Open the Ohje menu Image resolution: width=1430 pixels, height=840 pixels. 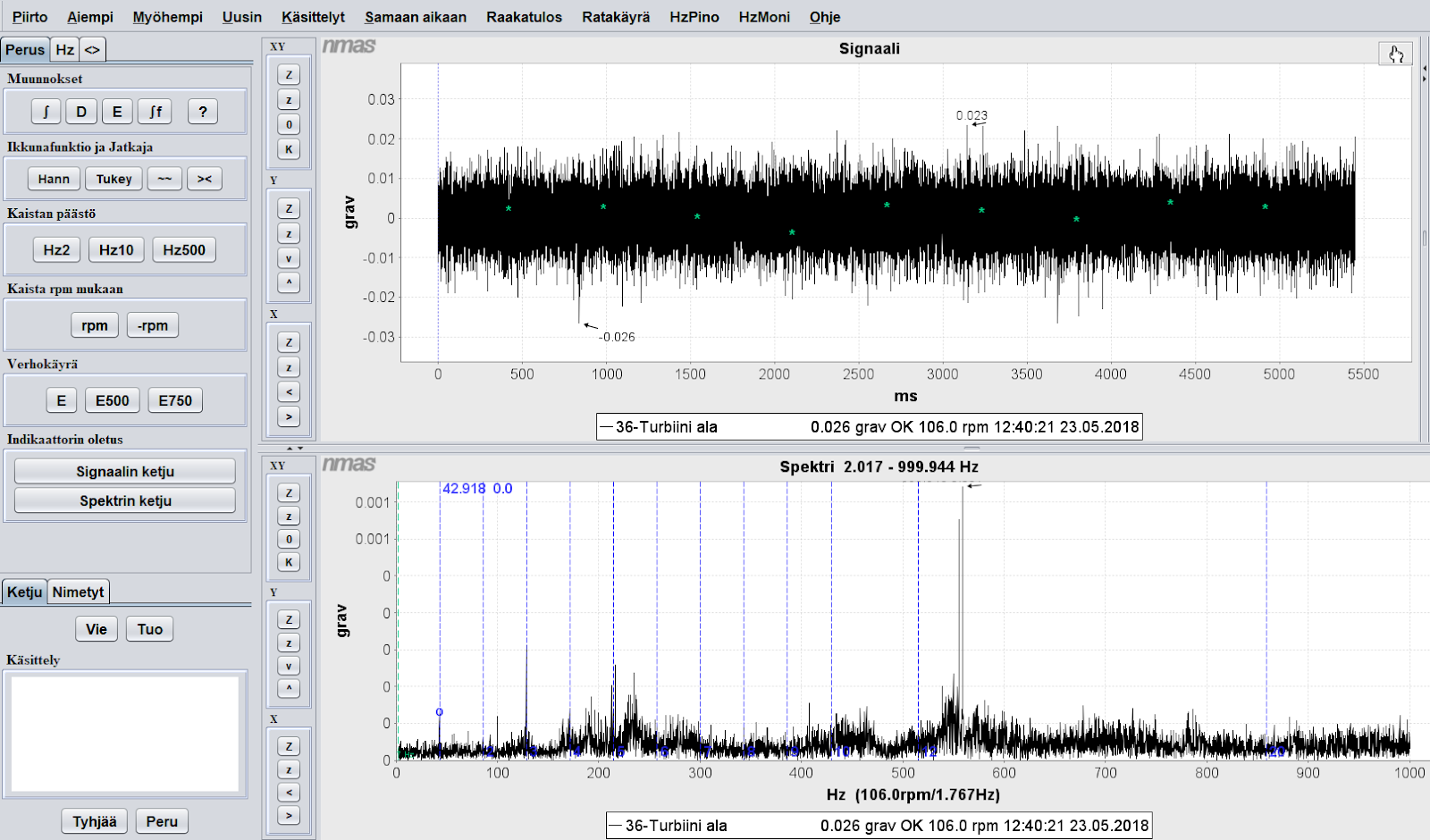pyautogui.click(x=825, y=17)
